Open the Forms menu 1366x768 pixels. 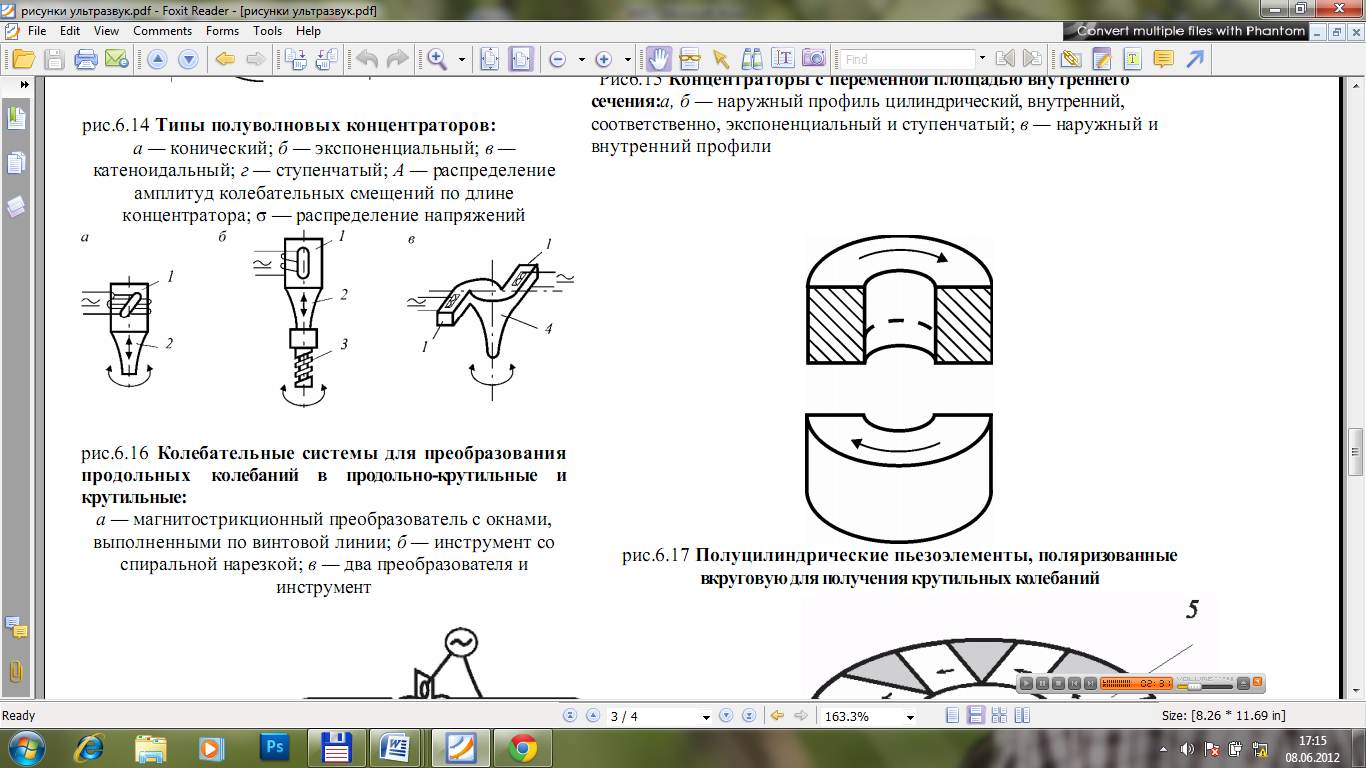[222, 31]
